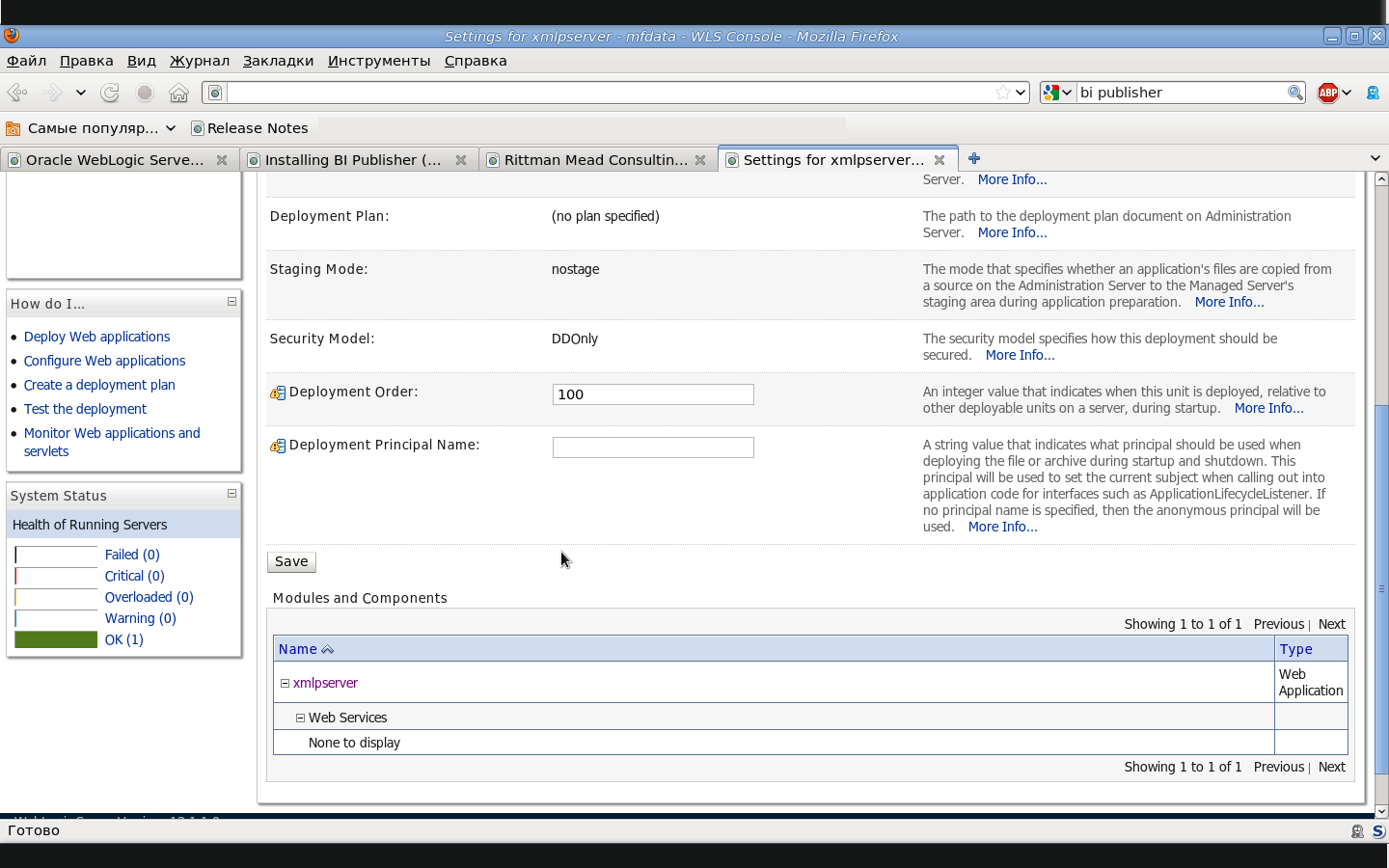Bookmark this page with the star icon
This screenshot has width=1389, height=868.
(1003, 93)
